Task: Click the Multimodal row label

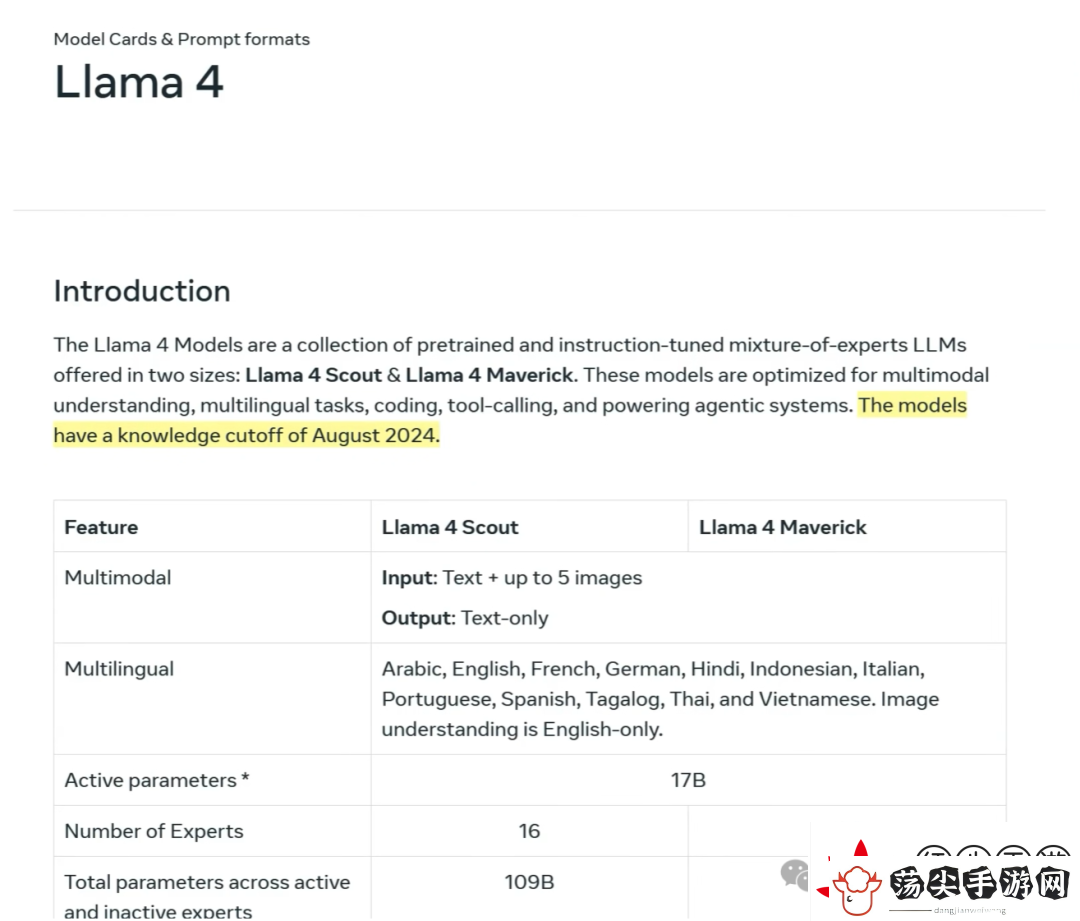Action: point(118,578)
